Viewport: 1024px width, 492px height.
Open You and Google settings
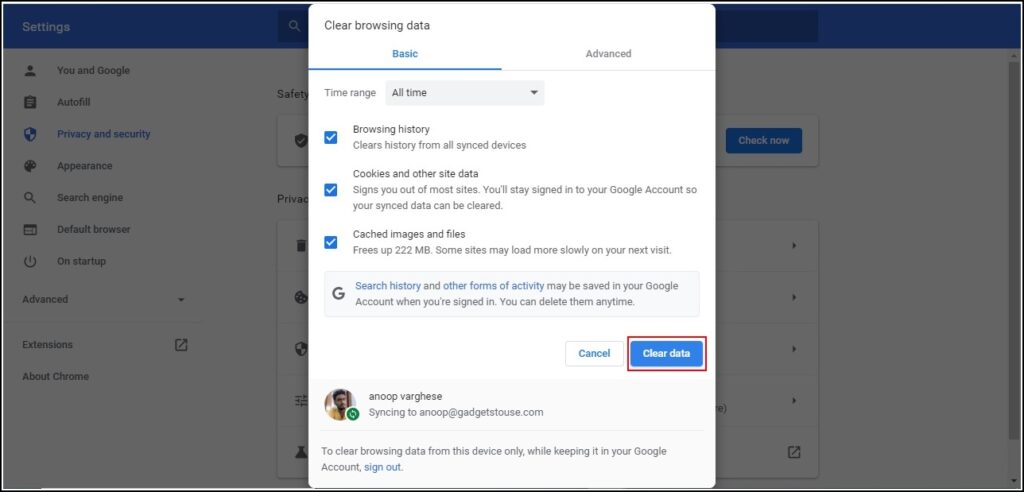pyautogui.click(x=93, y=71)
